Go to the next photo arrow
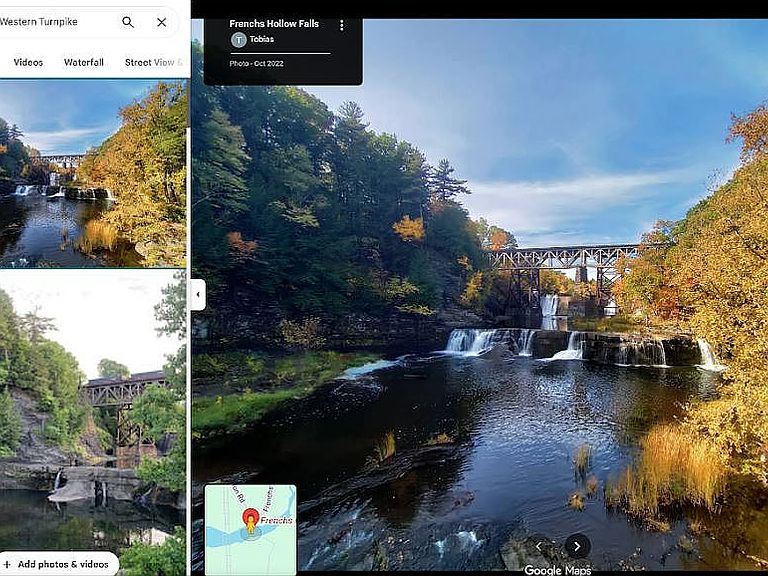The height and width of the screenshot is (576, 768). pos(577,546)
